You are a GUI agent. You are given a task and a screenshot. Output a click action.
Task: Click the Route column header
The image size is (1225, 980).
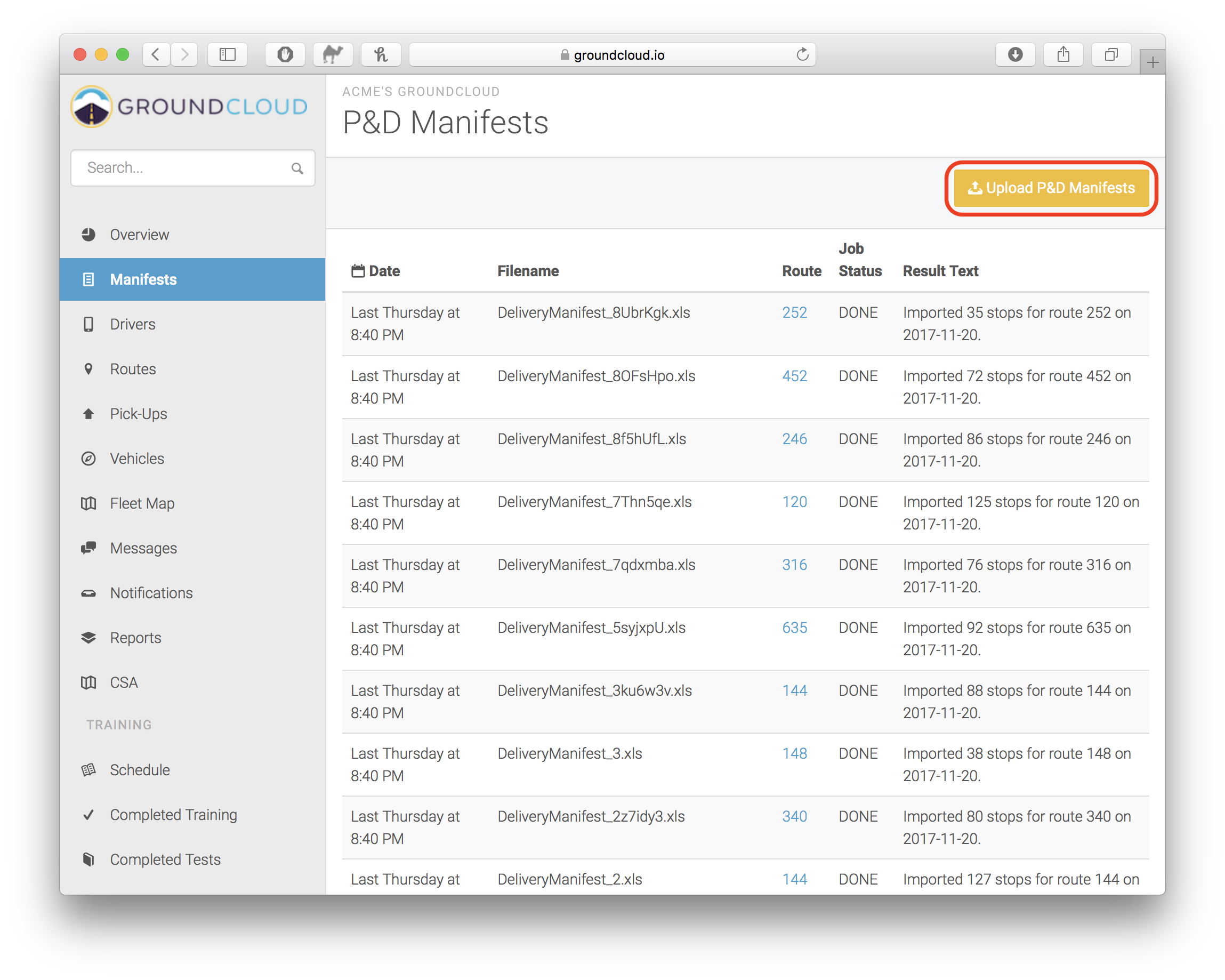tap(802, 271)
